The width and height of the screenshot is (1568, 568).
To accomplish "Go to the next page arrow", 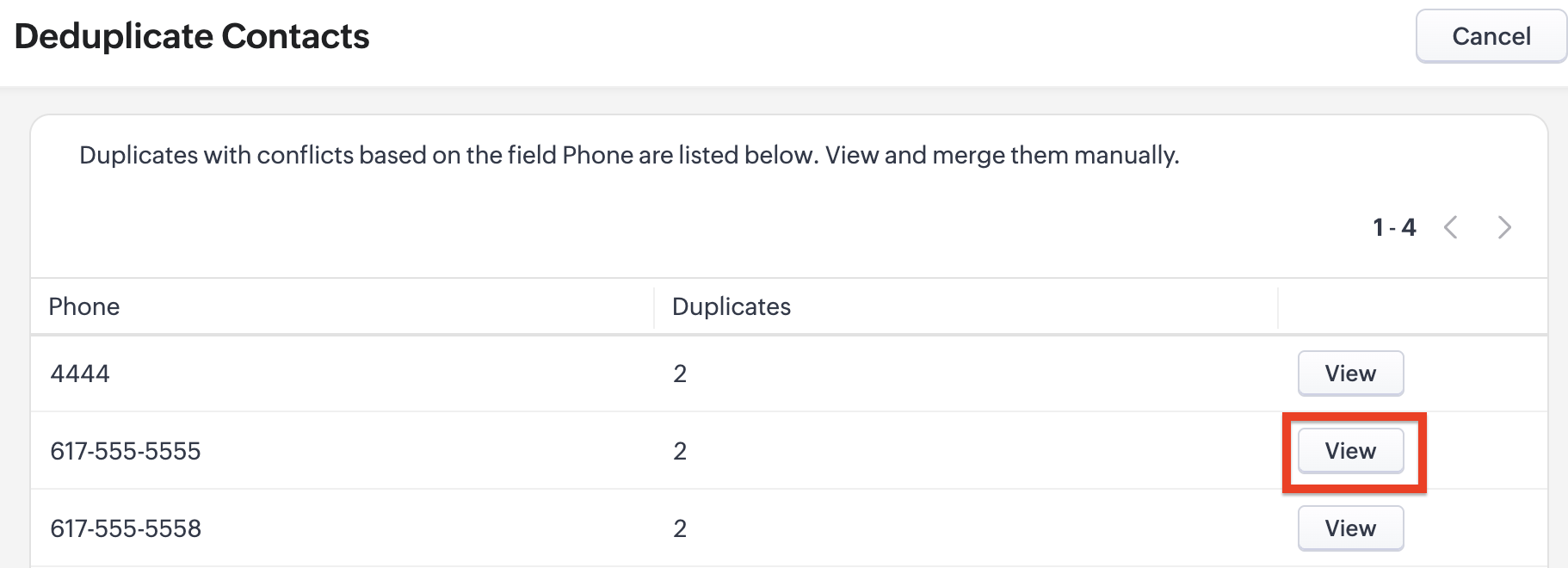I will tap(1503, 227).
